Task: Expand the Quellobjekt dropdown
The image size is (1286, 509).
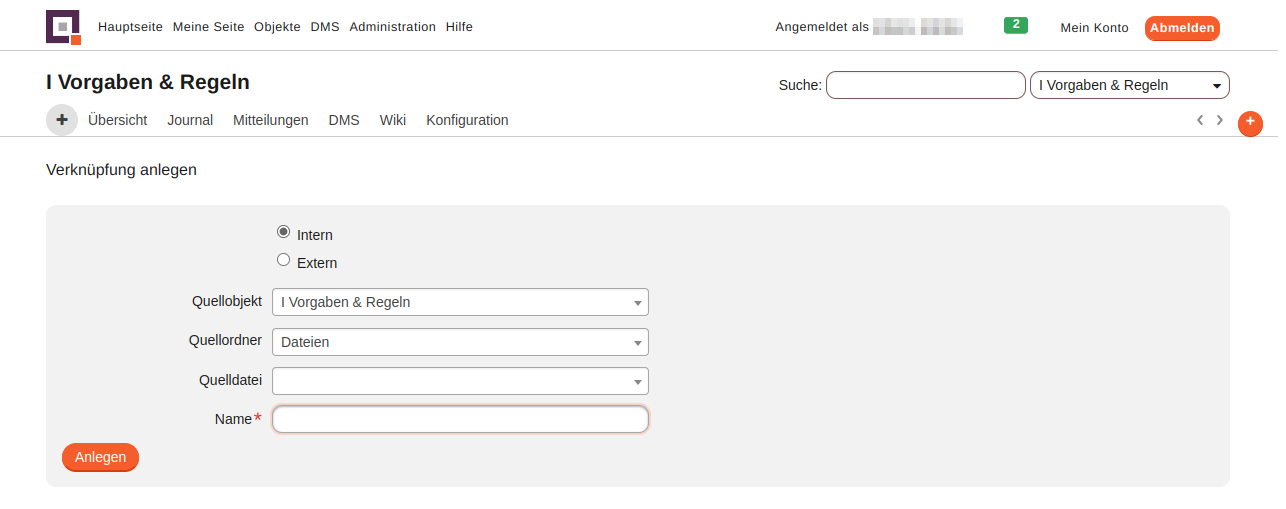Action: (x=460, y=302)
